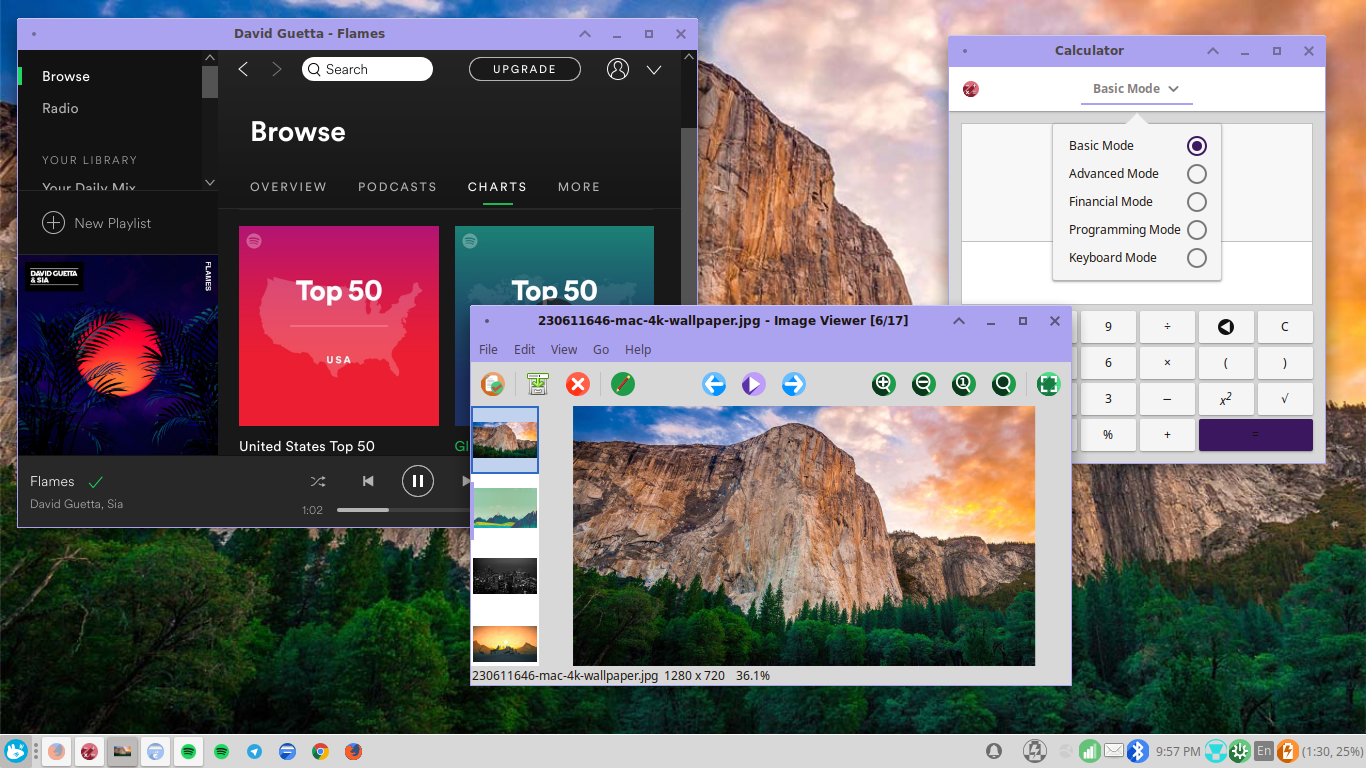Open the Calculator app icon menu
This screenshot has height=768, width=1366.
tap(970, 89)
